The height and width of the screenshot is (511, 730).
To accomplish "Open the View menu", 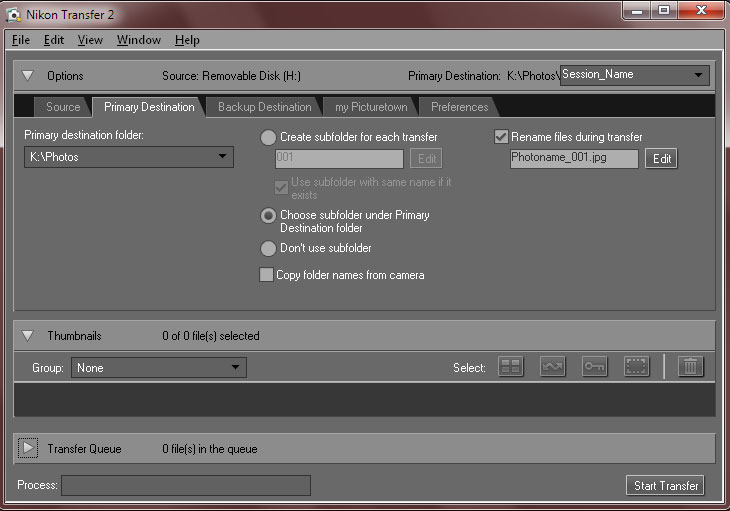I will (90, 40).
